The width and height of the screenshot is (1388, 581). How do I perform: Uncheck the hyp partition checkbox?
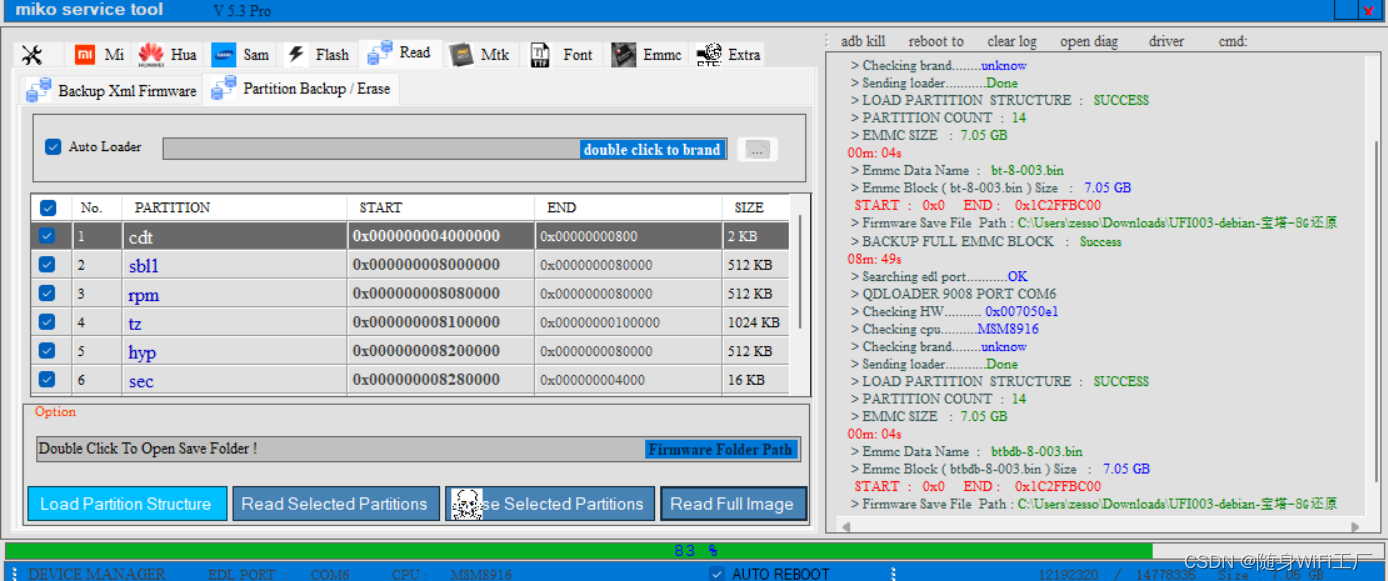47,351
